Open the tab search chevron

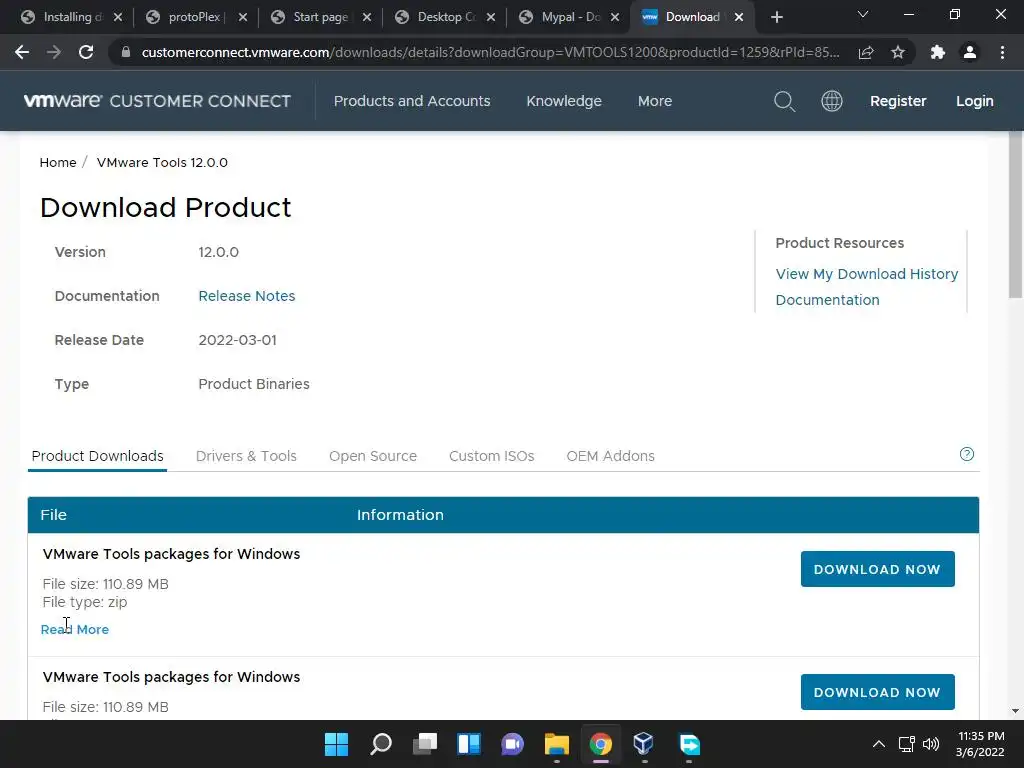point(863,14)
